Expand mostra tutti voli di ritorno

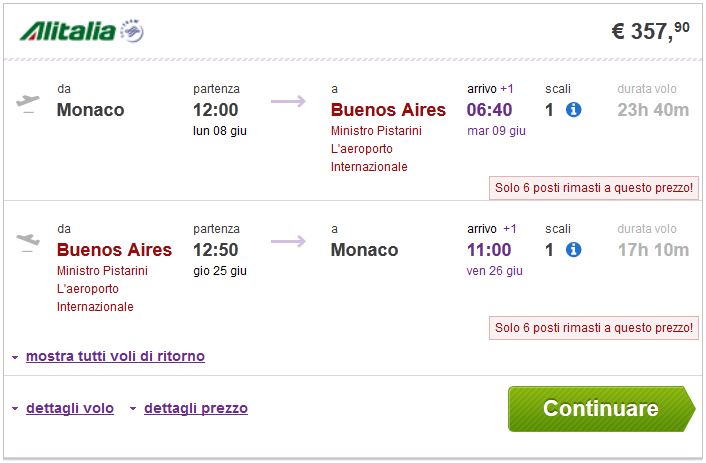[115, 356]
